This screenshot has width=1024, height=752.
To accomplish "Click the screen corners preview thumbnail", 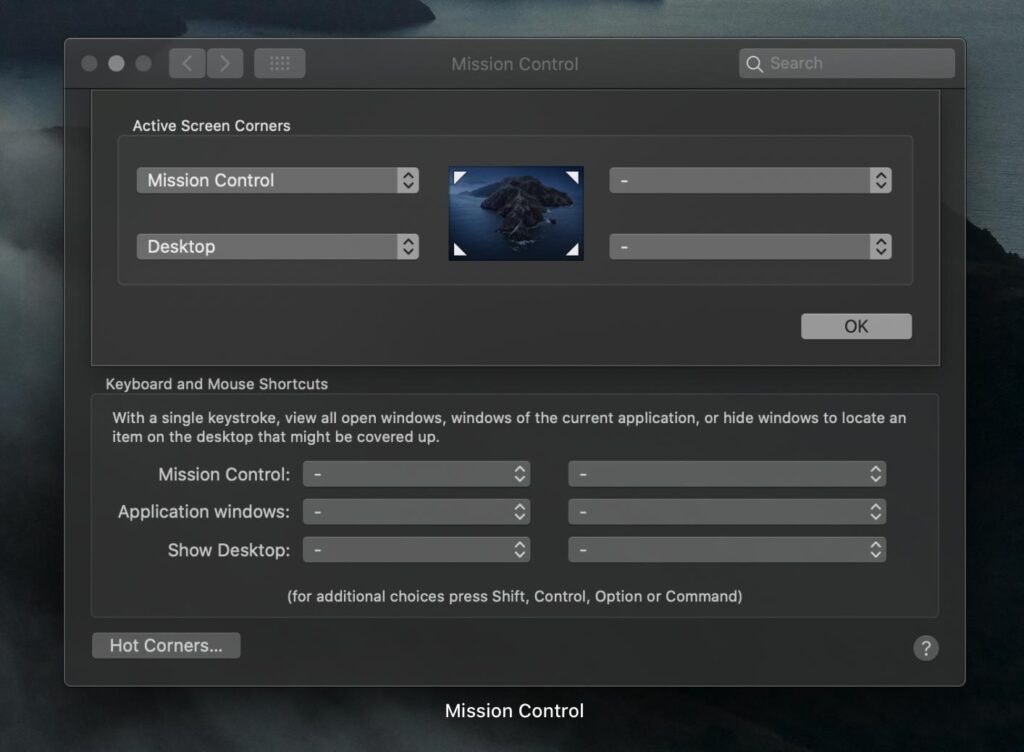I will coord(516,213).
